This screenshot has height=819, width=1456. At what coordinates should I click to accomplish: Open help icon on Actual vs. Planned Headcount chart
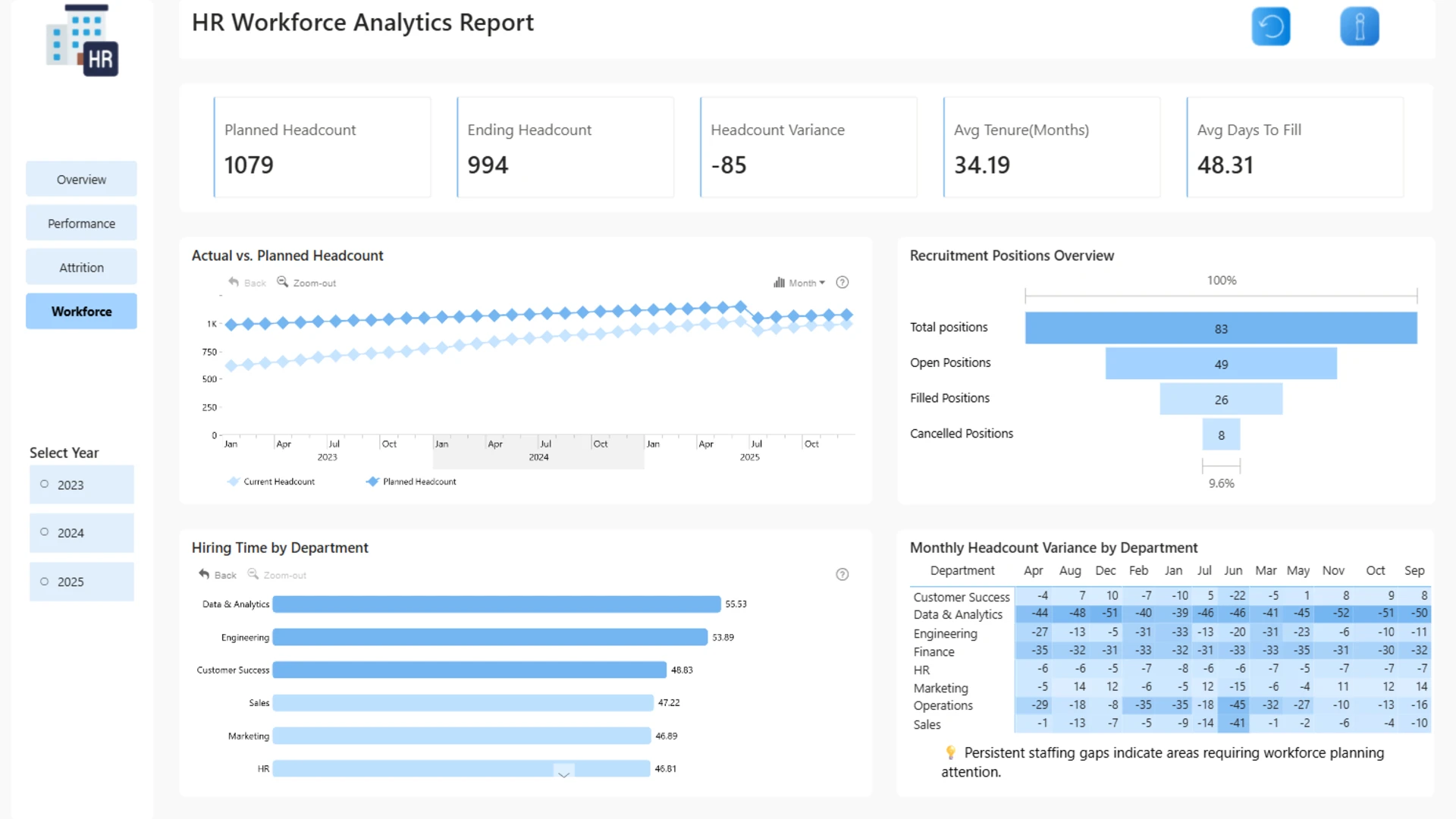(x=843, y=282)
